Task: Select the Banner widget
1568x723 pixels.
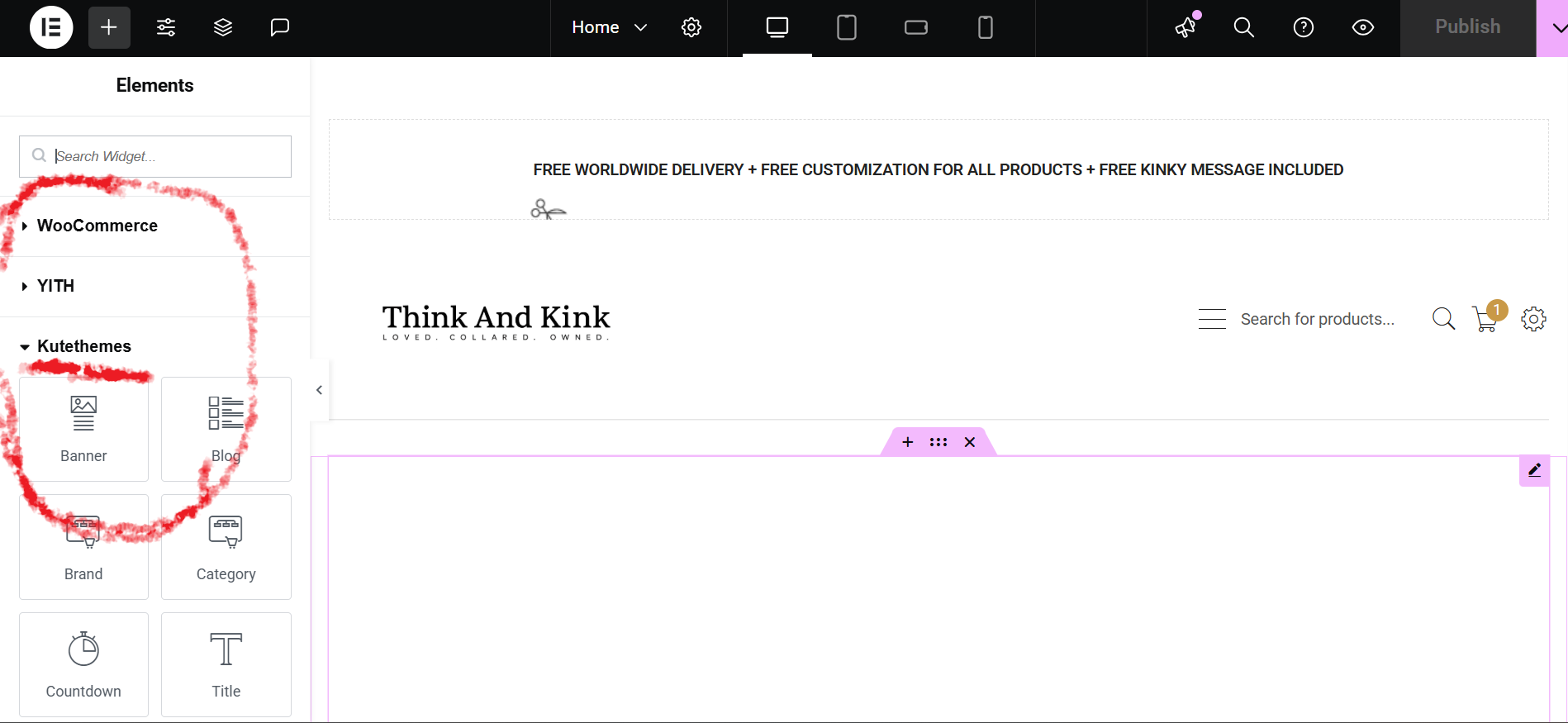Action: coord(83,429)
